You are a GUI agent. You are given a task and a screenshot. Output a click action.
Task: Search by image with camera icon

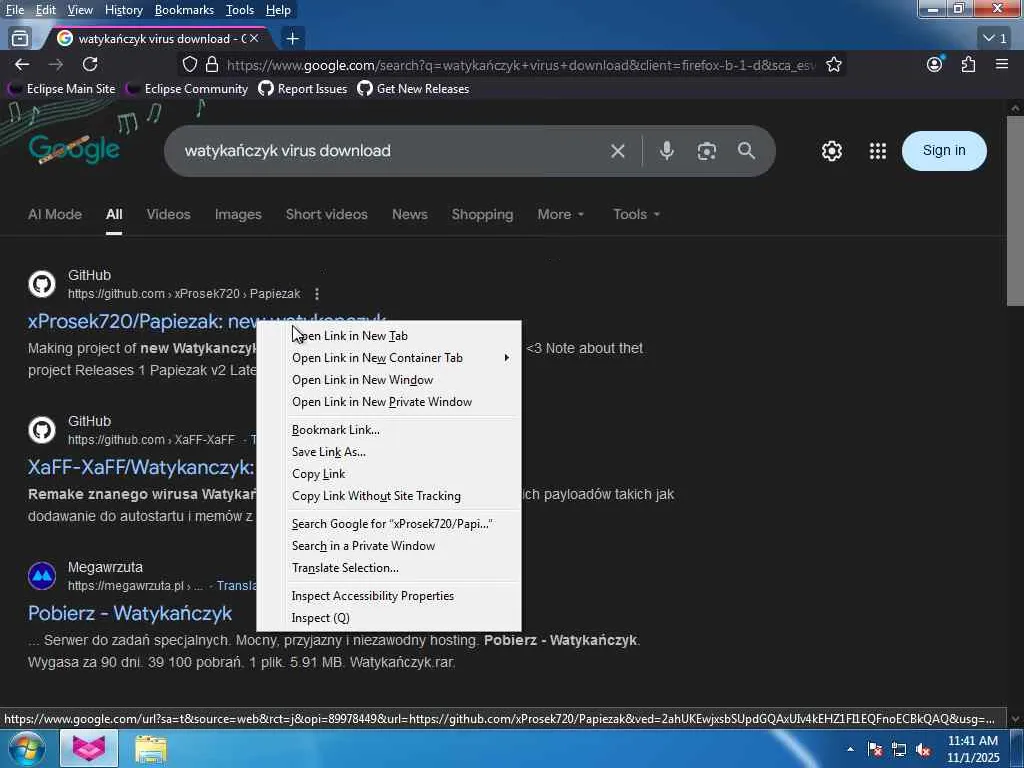coord(707,151)
